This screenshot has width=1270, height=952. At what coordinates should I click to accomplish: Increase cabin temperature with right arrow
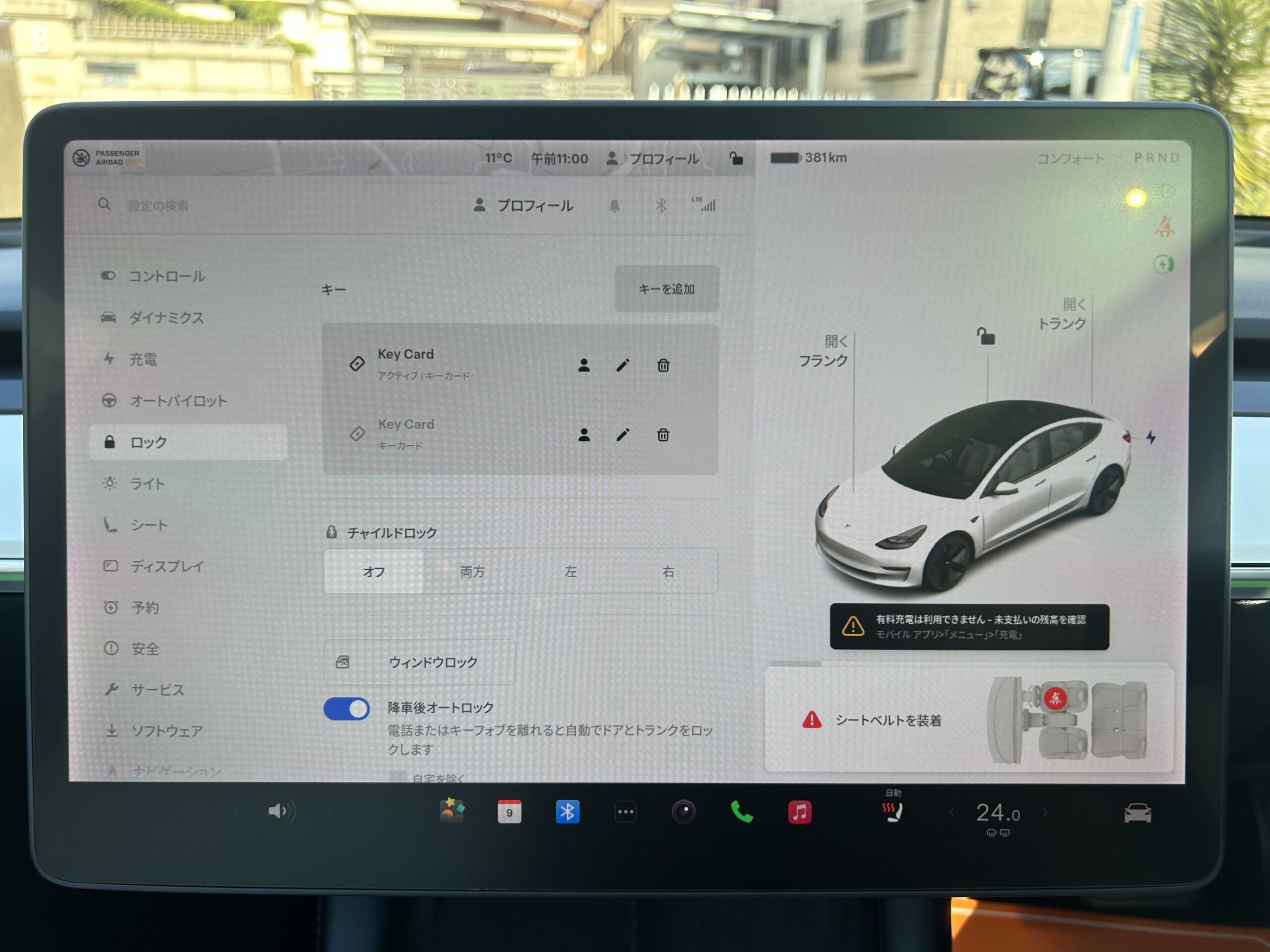pos(1044,813)
